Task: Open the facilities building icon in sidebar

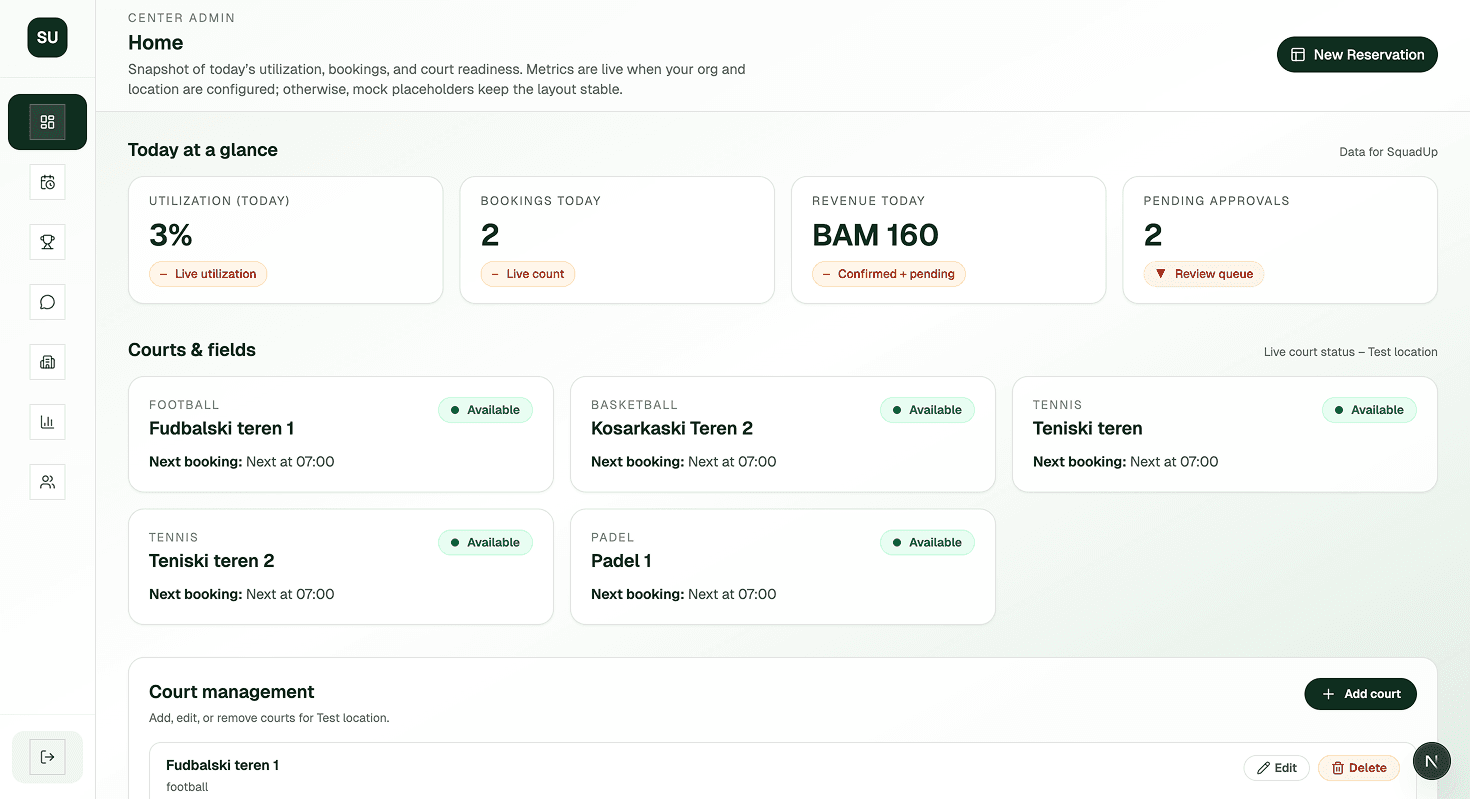Action: [47, 362]
